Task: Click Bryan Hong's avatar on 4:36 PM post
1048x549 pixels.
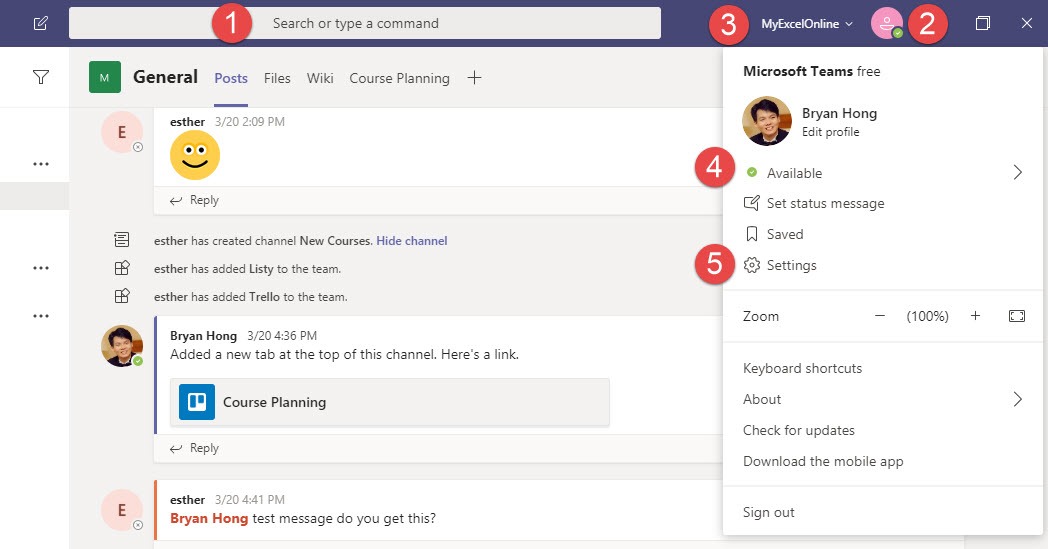Action: tap(122, 346)
